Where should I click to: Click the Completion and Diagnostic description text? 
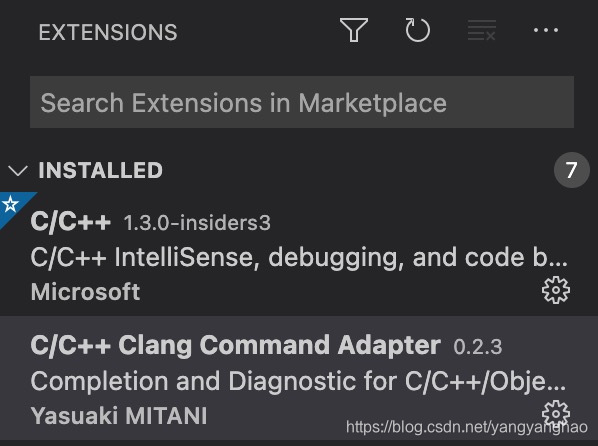(298, 381)
